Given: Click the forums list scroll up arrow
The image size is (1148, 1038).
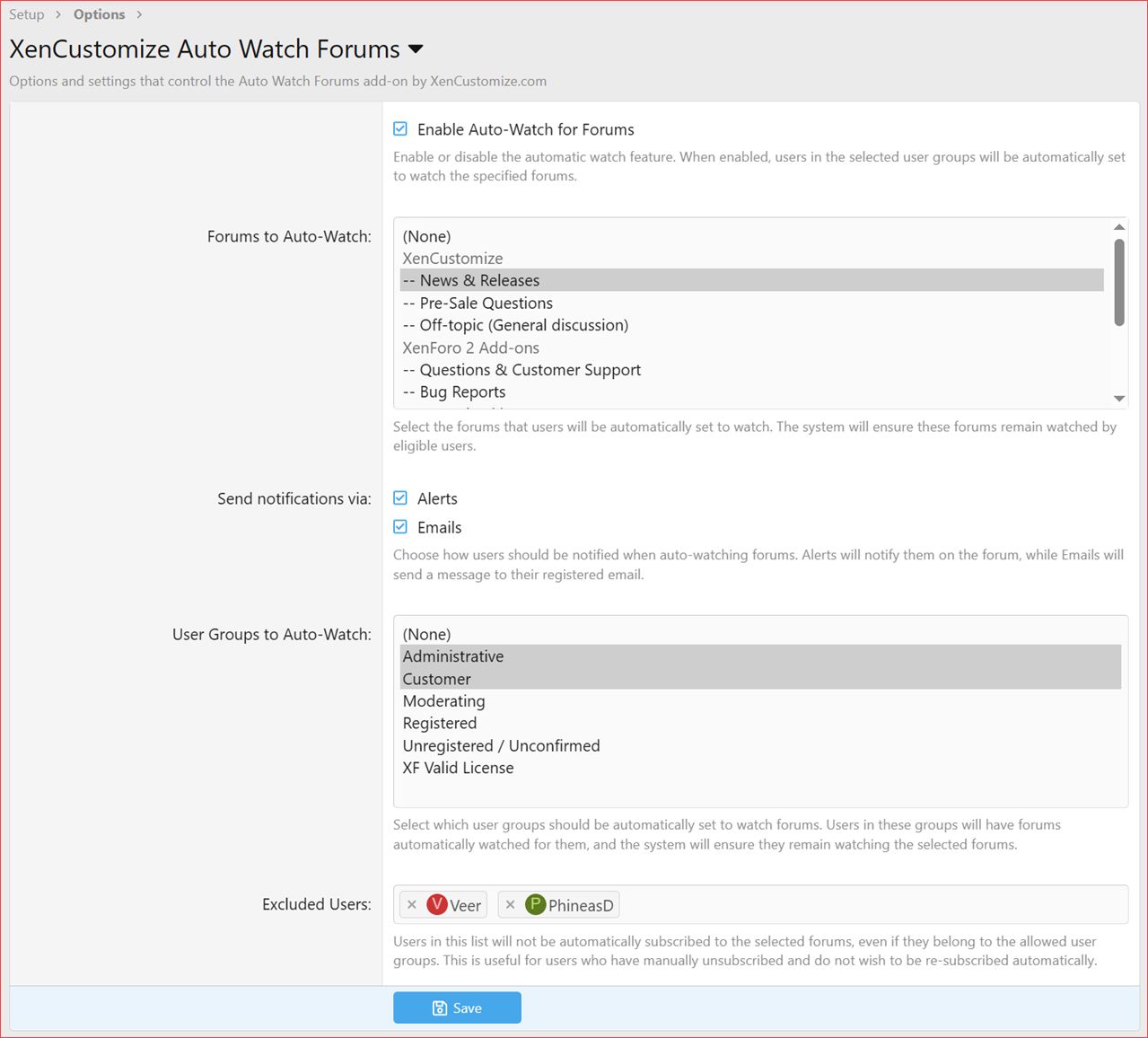Looking at the screenshot, I should coord(1119,227).
